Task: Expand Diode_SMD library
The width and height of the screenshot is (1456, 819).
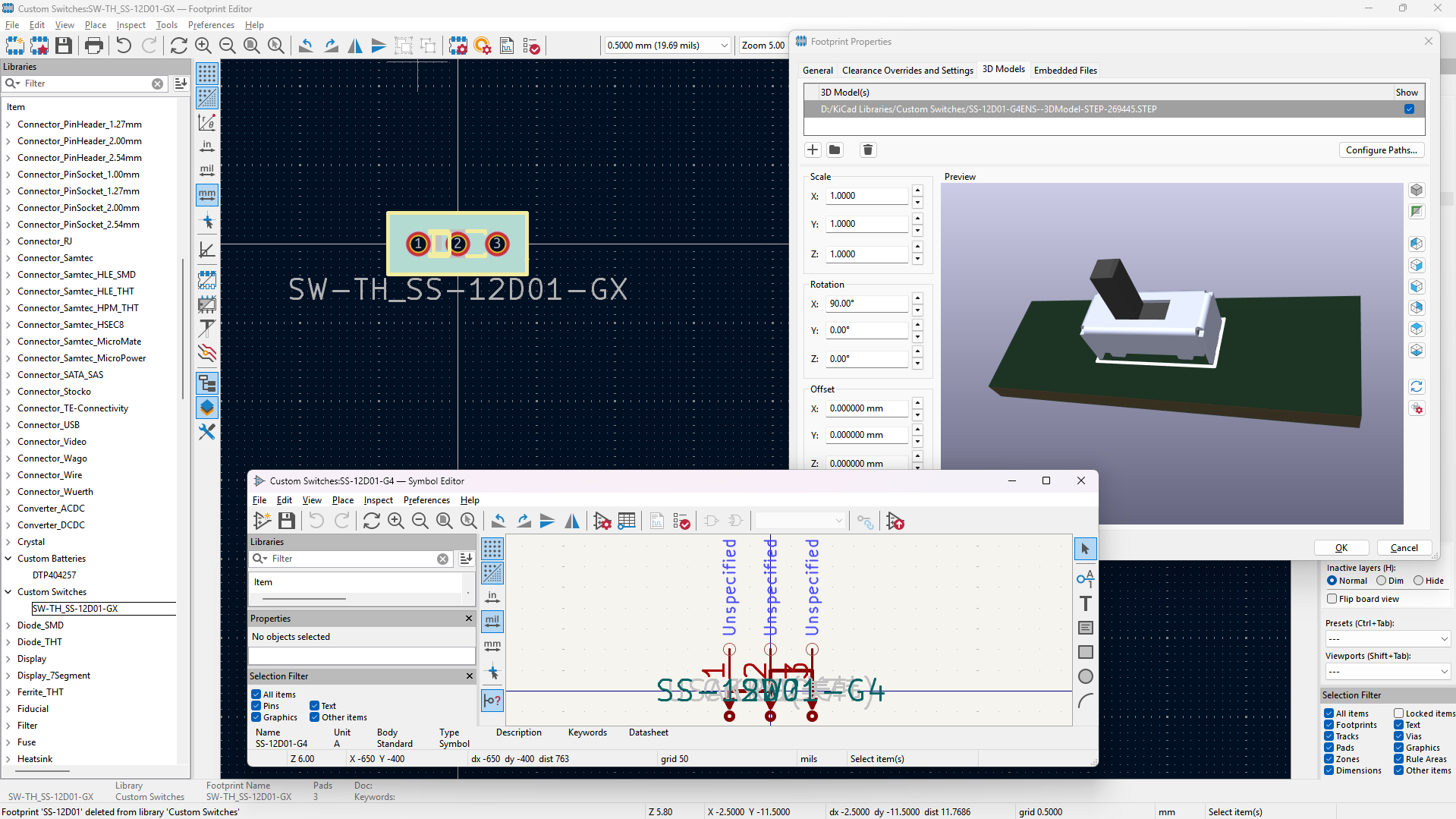Action: coord(8,625)
